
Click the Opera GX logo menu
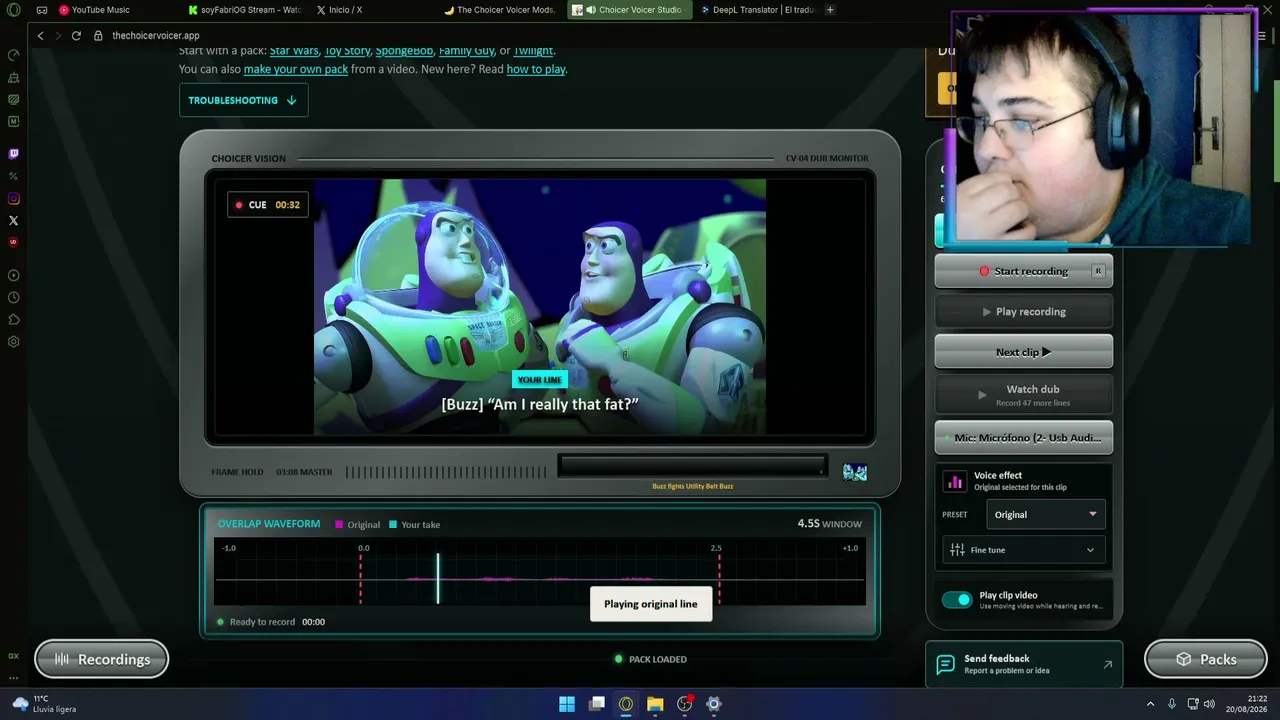pyautogui.click(x=13, y=10)
